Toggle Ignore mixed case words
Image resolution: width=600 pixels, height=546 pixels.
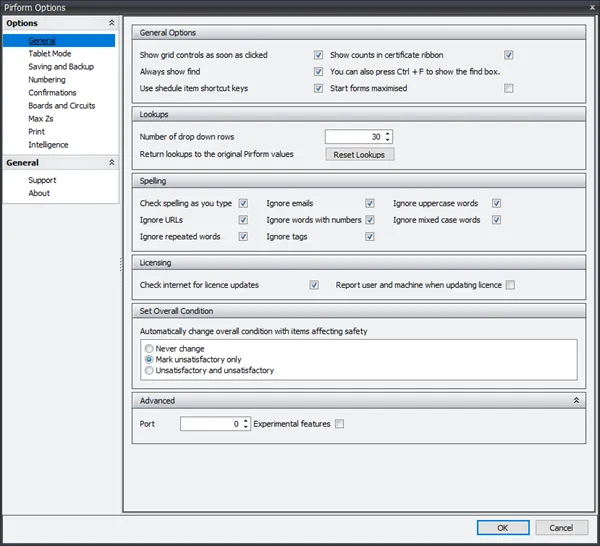(496, 220)
